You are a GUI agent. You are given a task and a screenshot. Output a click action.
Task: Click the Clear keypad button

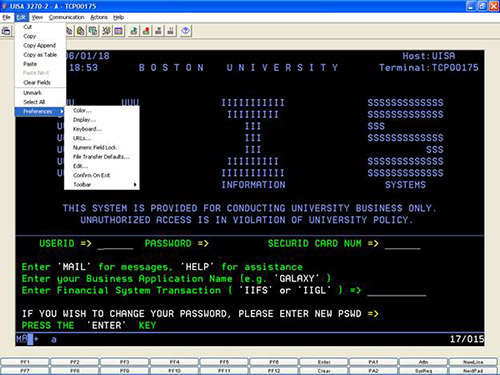[x=324, y=371]
